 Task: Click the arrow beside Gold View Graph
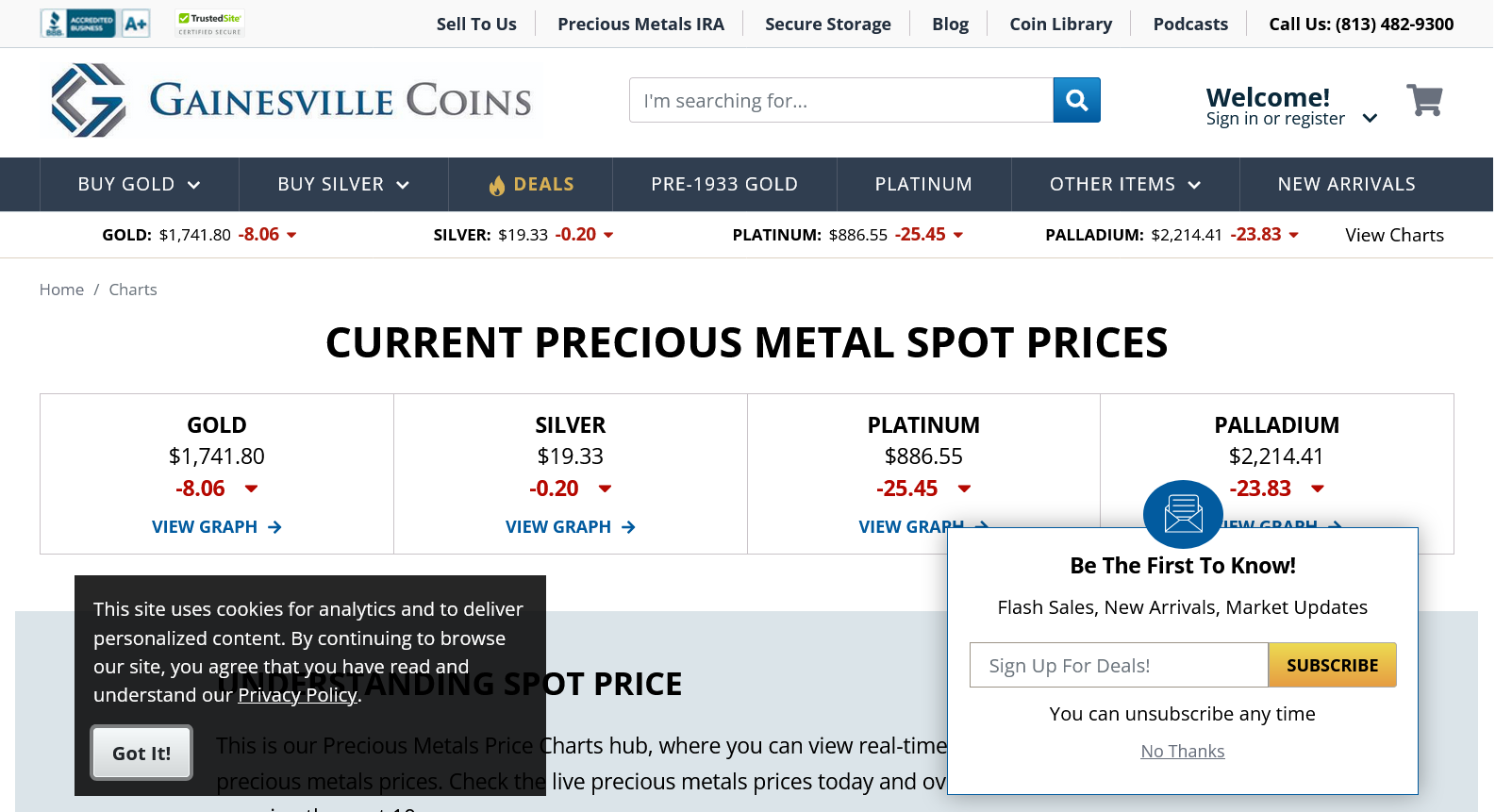point(274,527)
